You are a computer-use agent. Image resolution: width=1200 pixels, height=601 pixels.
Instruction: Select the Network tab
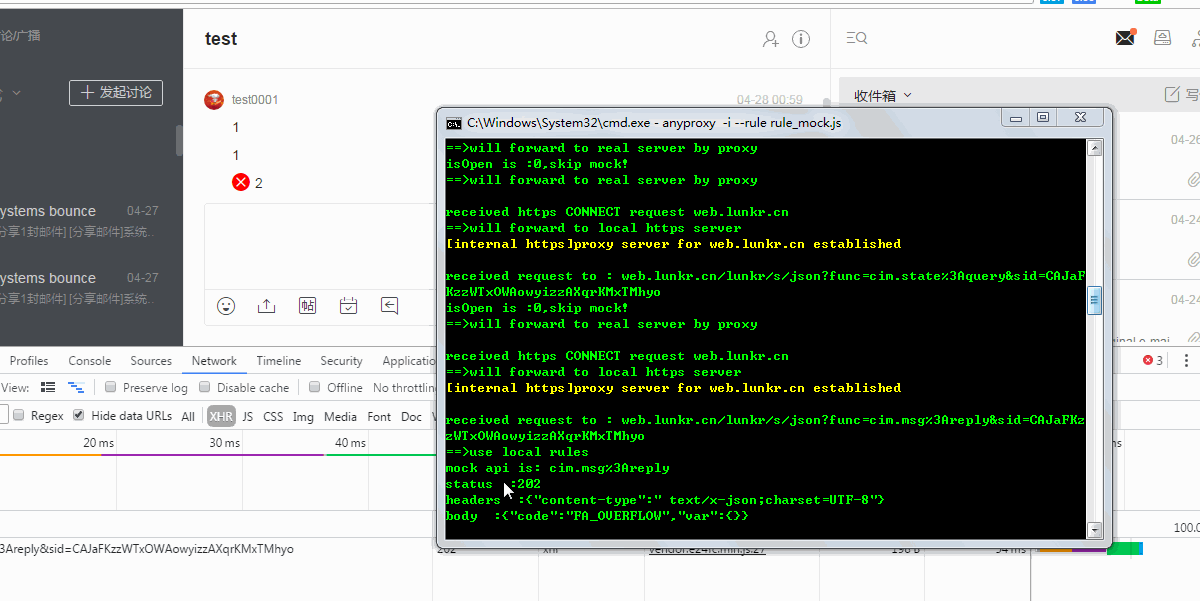pos(214,361)
